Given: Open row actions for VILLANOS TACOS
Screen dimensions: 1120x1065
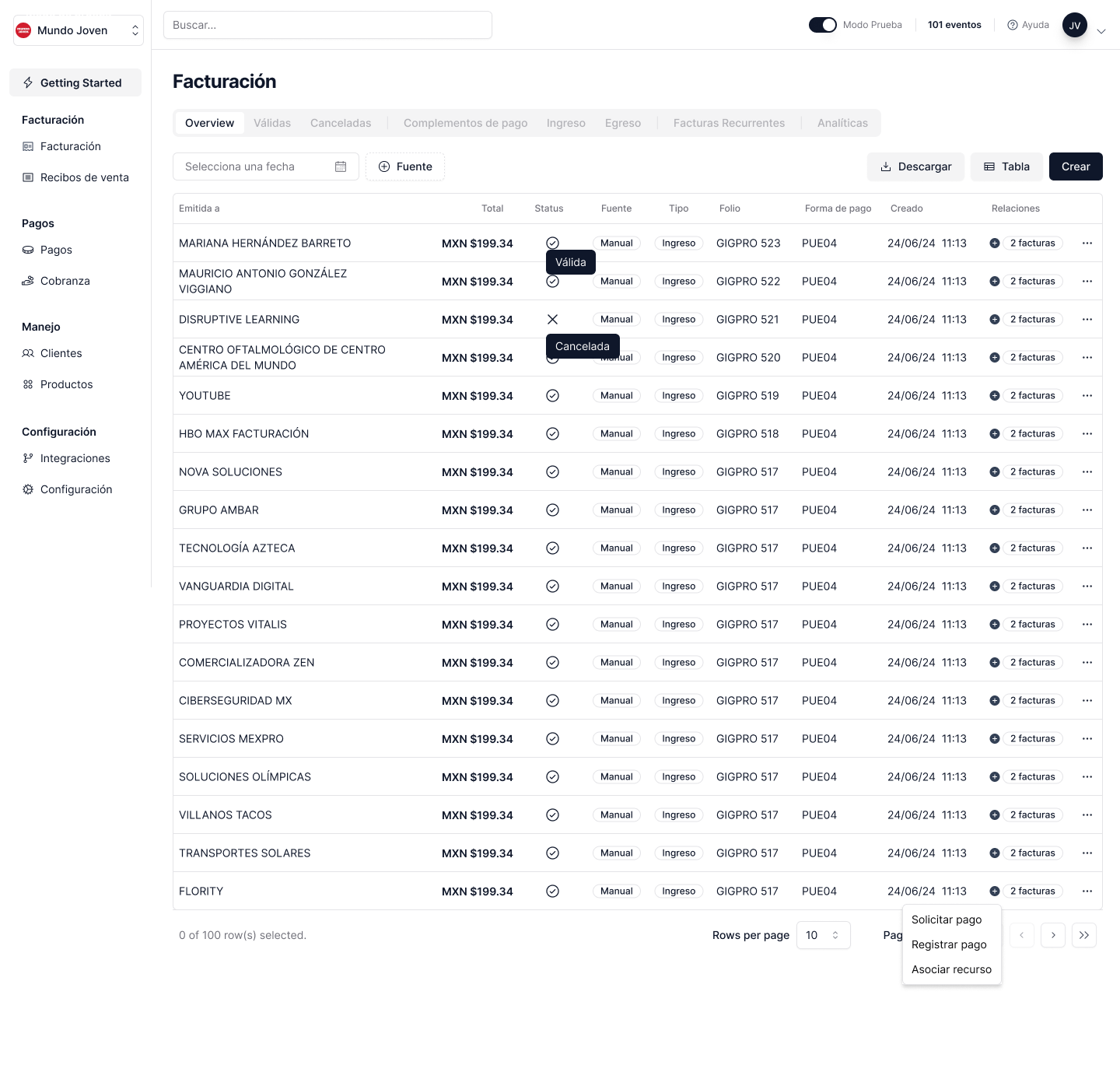Looking at the screenshot, I should pos(1087,815).
